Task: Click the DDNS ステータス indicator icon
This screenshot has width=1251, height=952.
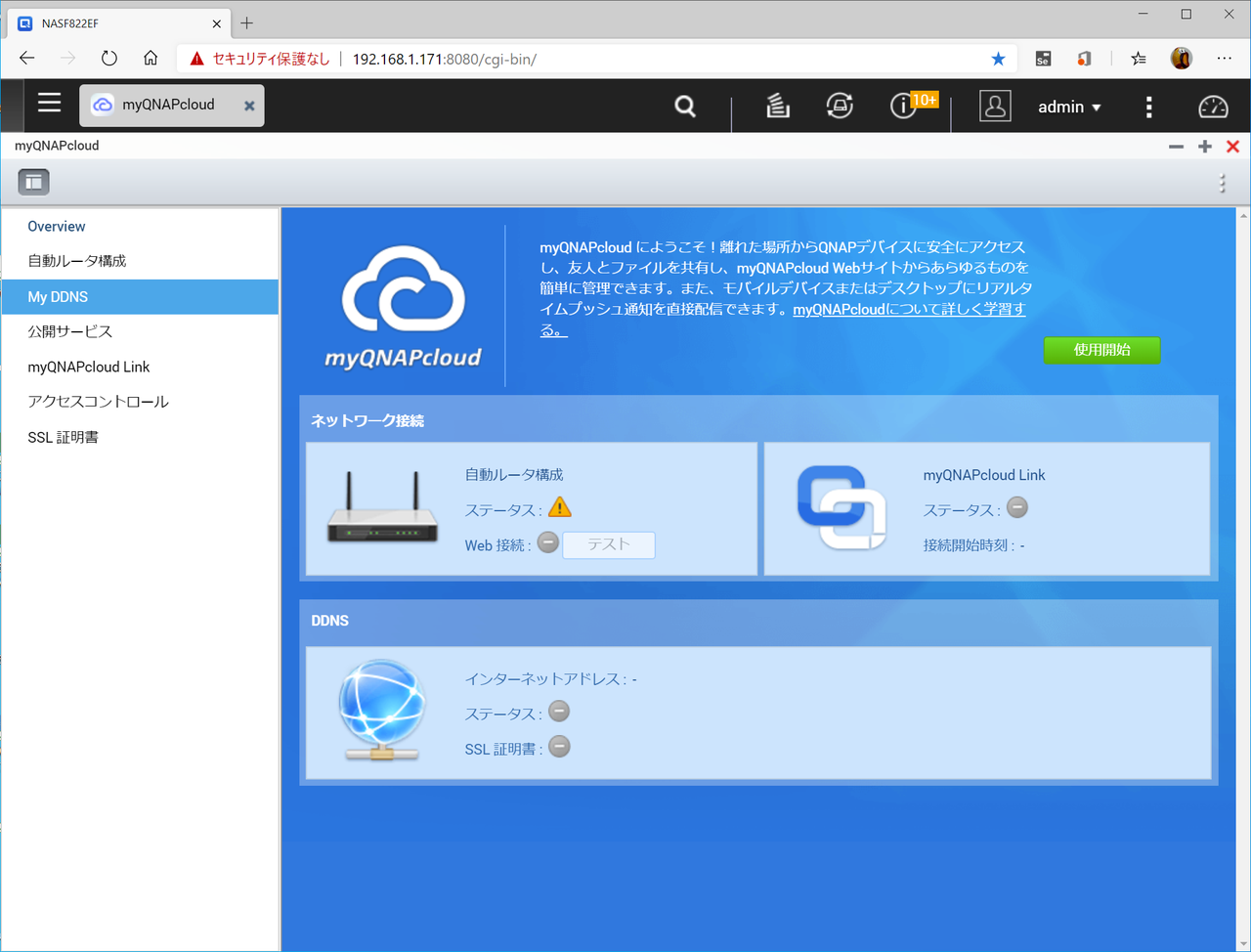Action: click(559, 712)
